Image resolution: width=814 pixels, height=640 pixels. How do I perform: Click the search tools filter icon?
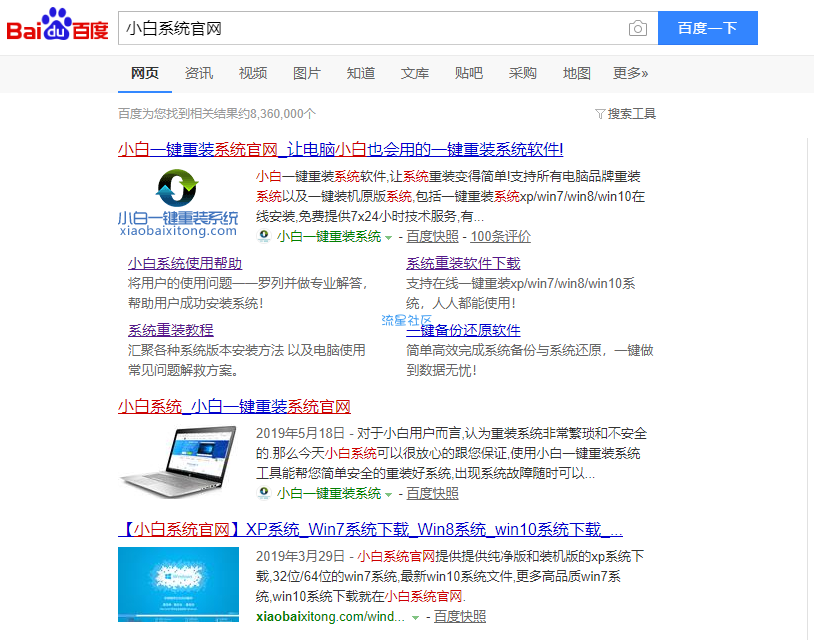click(600, 114)
